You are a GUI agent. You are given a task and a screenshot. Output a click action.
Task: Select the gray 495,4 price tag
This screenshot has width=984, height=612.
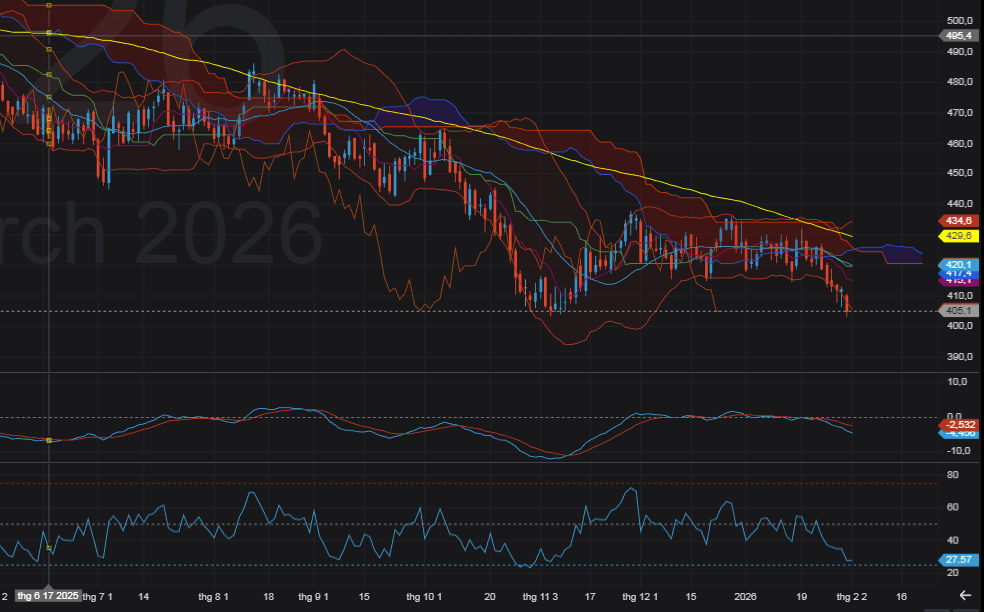[959, 36]
